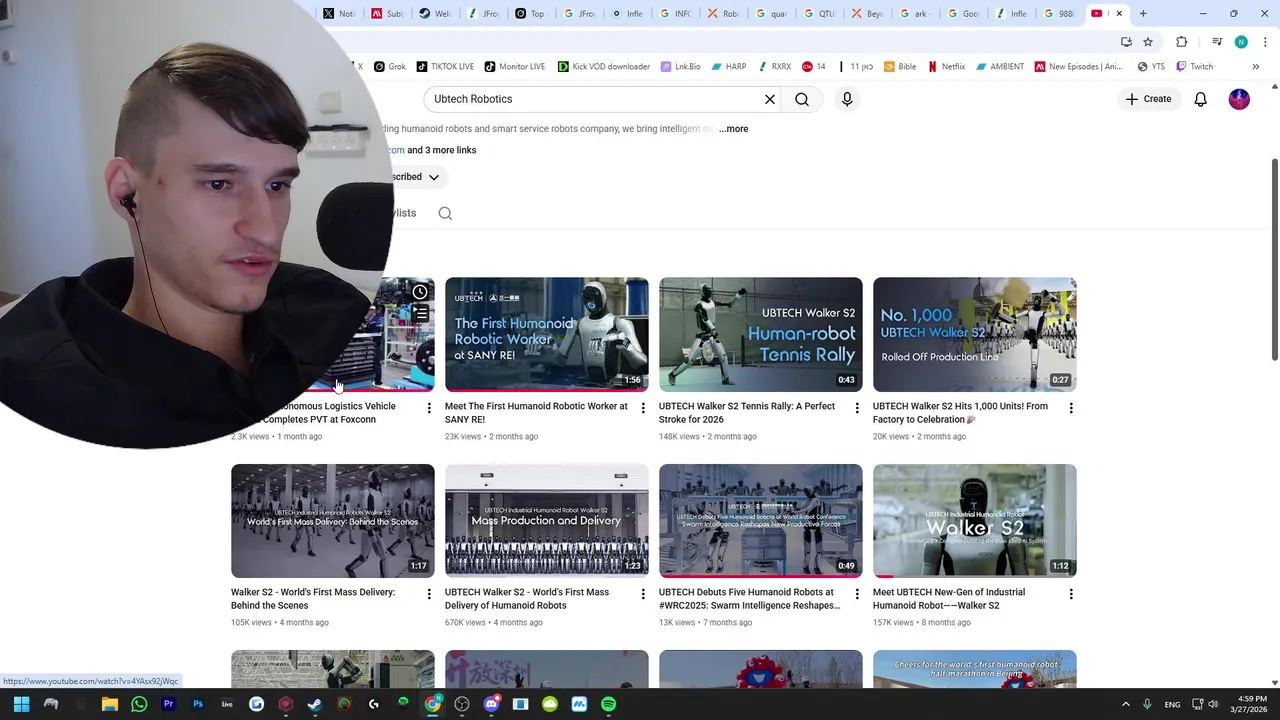Image resolution: width=1280 pixels, height=720 pixels.
Task: Switch to the quar browser tab
Action: point(772,13)
